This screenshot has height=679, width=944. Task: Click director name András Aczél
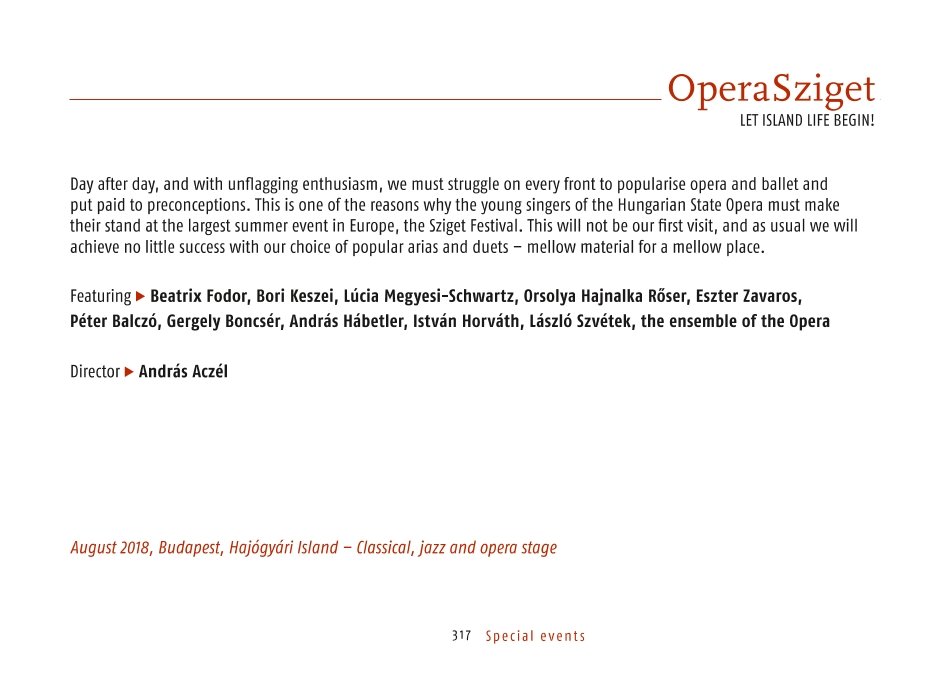click(x=183, y=371)
